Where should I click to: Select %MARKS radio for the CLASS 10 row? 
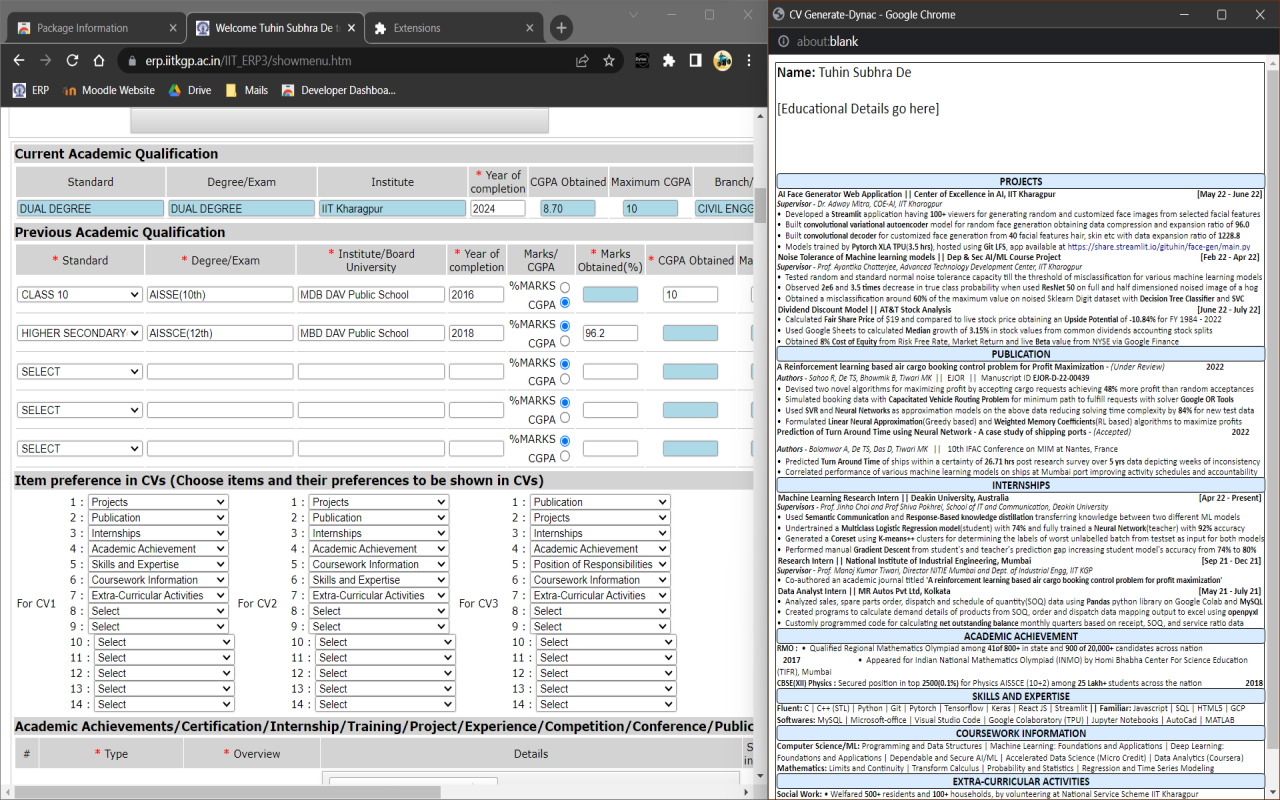(x=565, y=287)
